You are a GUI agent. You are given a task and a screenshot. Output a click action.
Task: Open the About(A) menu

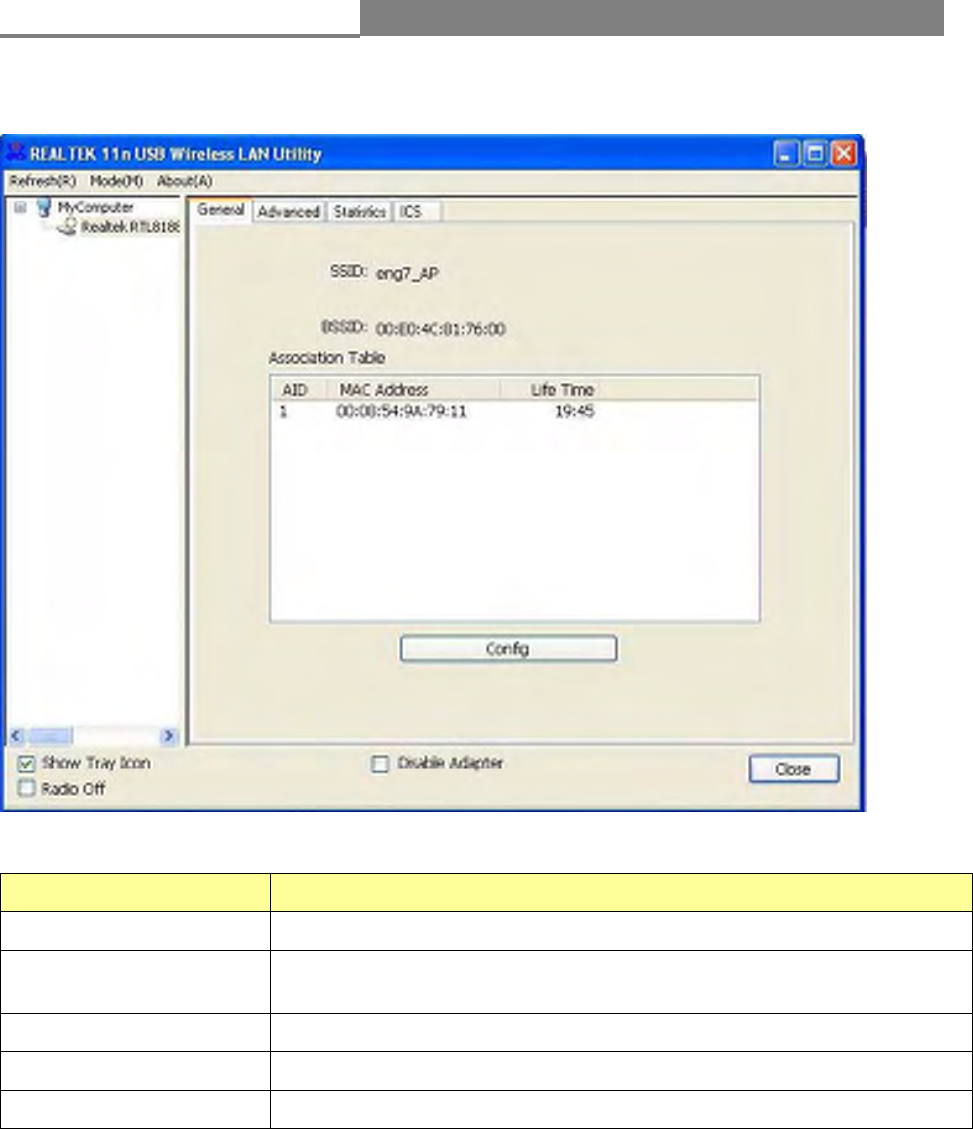tap(184, 181)
